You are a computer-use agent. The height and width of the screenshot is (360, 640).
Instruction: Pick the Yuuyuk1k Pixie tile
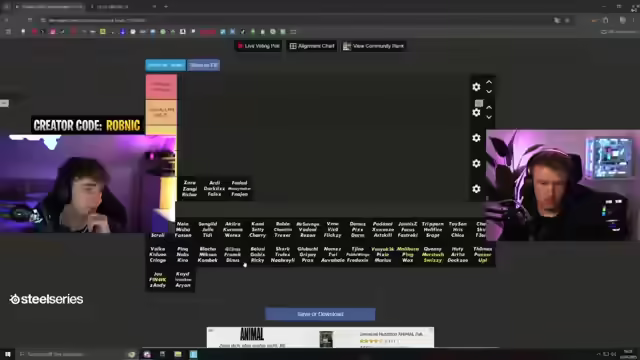[382, 255]
